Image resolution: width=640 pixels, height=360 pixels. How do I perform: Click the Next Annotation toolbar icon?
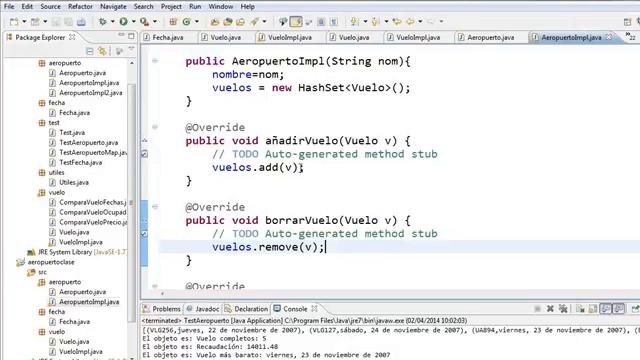[355, 22]
